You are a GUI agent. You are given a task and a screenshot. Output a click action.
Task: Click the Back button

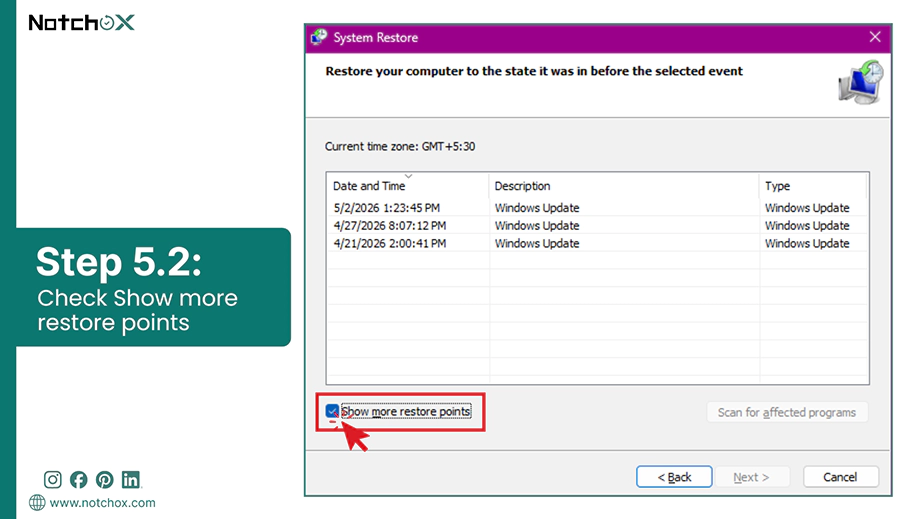[674, 477]
